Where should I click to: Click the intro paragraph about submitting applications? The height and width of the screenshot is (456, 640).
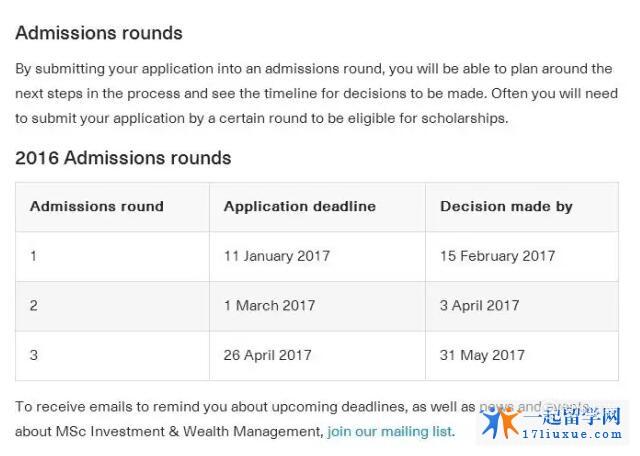[316, 93]
